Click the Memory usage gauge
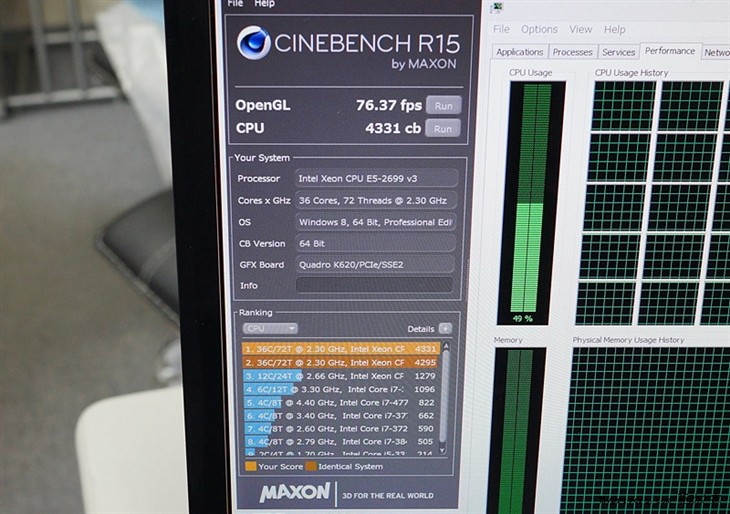The height and width of the screenshot is (514, 730). pyautogui.click(x=515, y=431)
